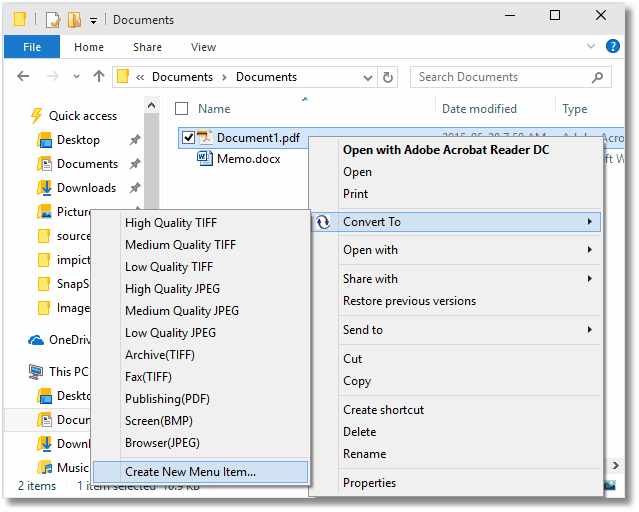The height and width of the screenshot is (512, 639).
Task: Open the Share ribbon tab
Action: (147, 47)
